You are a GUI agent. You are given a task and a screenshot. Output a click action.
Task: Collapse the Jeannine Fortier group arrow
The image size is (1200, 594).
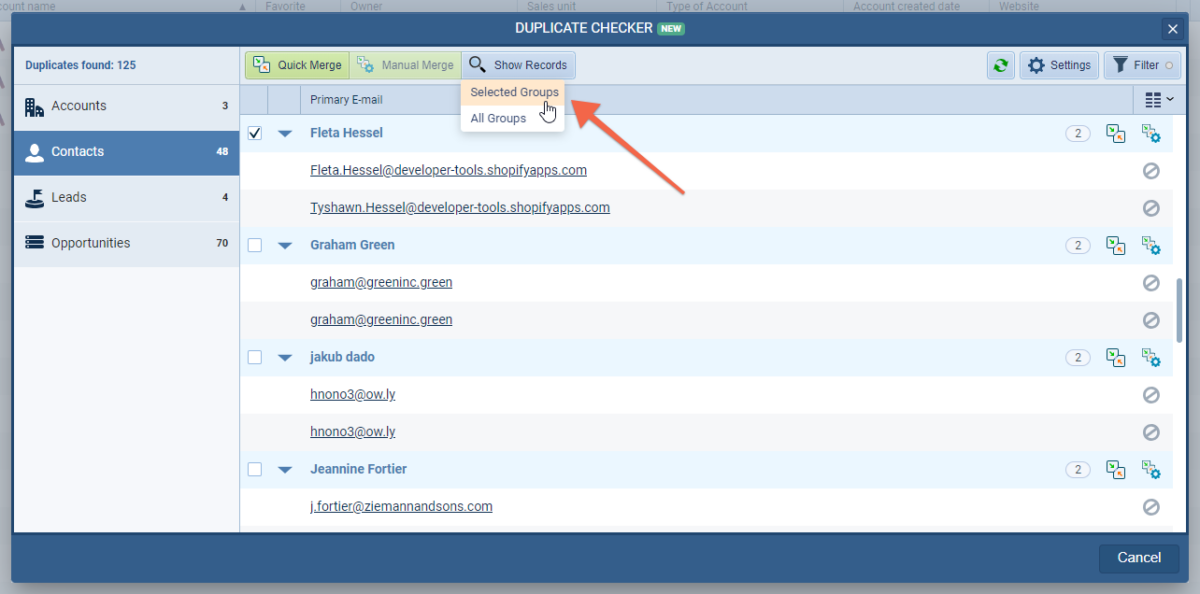click(285, 469)
